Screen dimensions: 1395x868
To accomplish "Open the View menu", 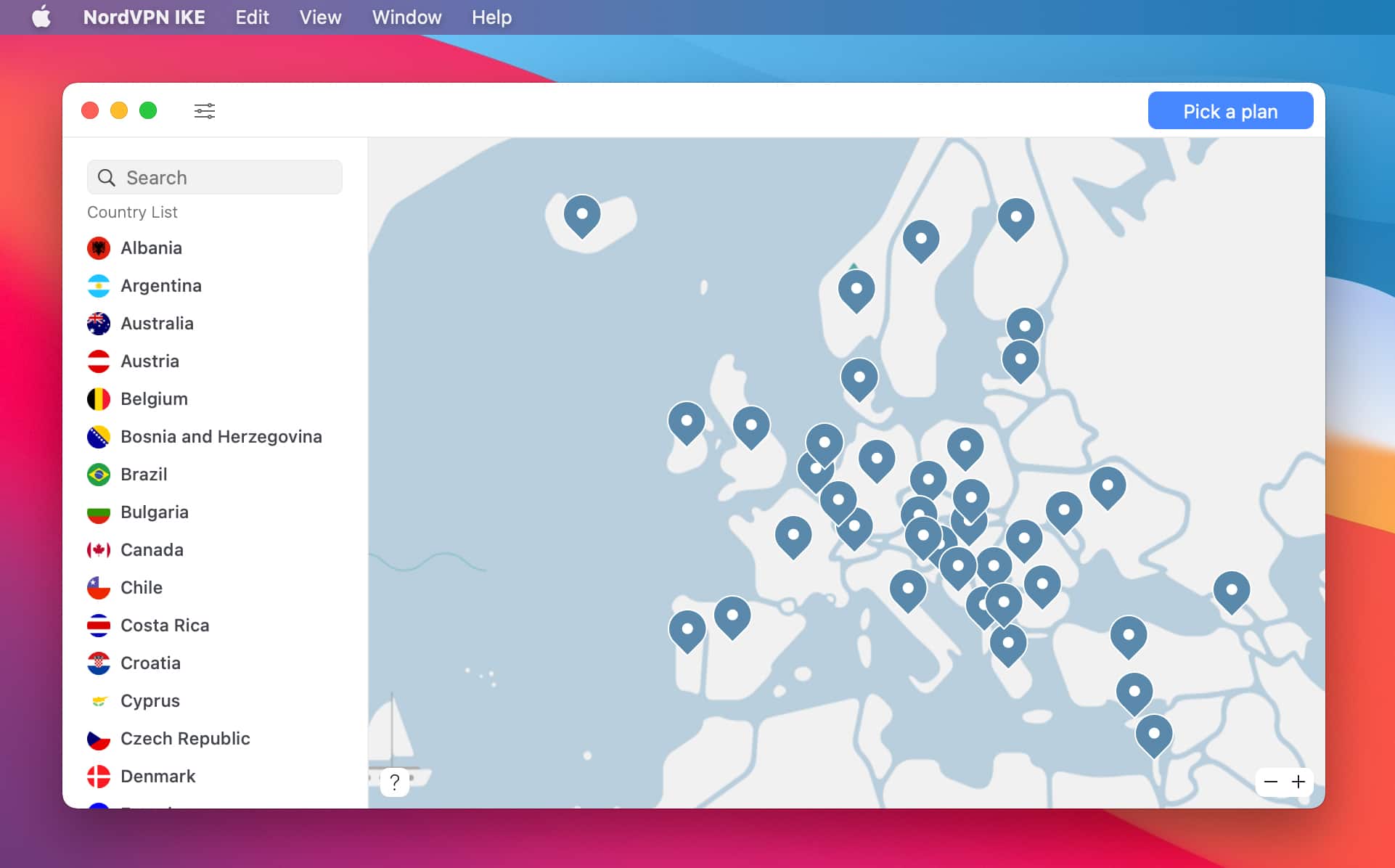I will tap(319, 17).
